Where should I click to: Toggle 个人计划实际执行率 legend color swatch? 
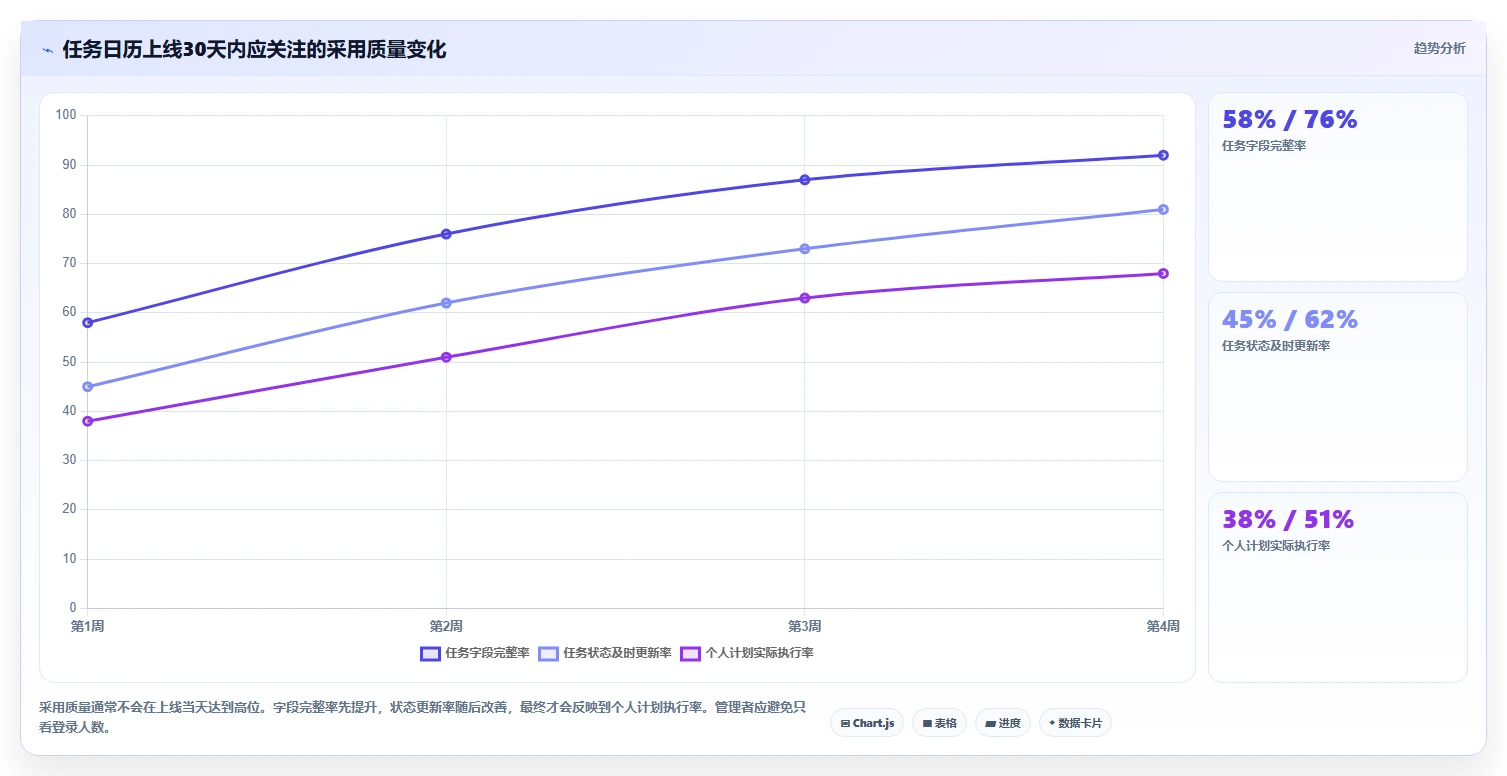[690, 653]
